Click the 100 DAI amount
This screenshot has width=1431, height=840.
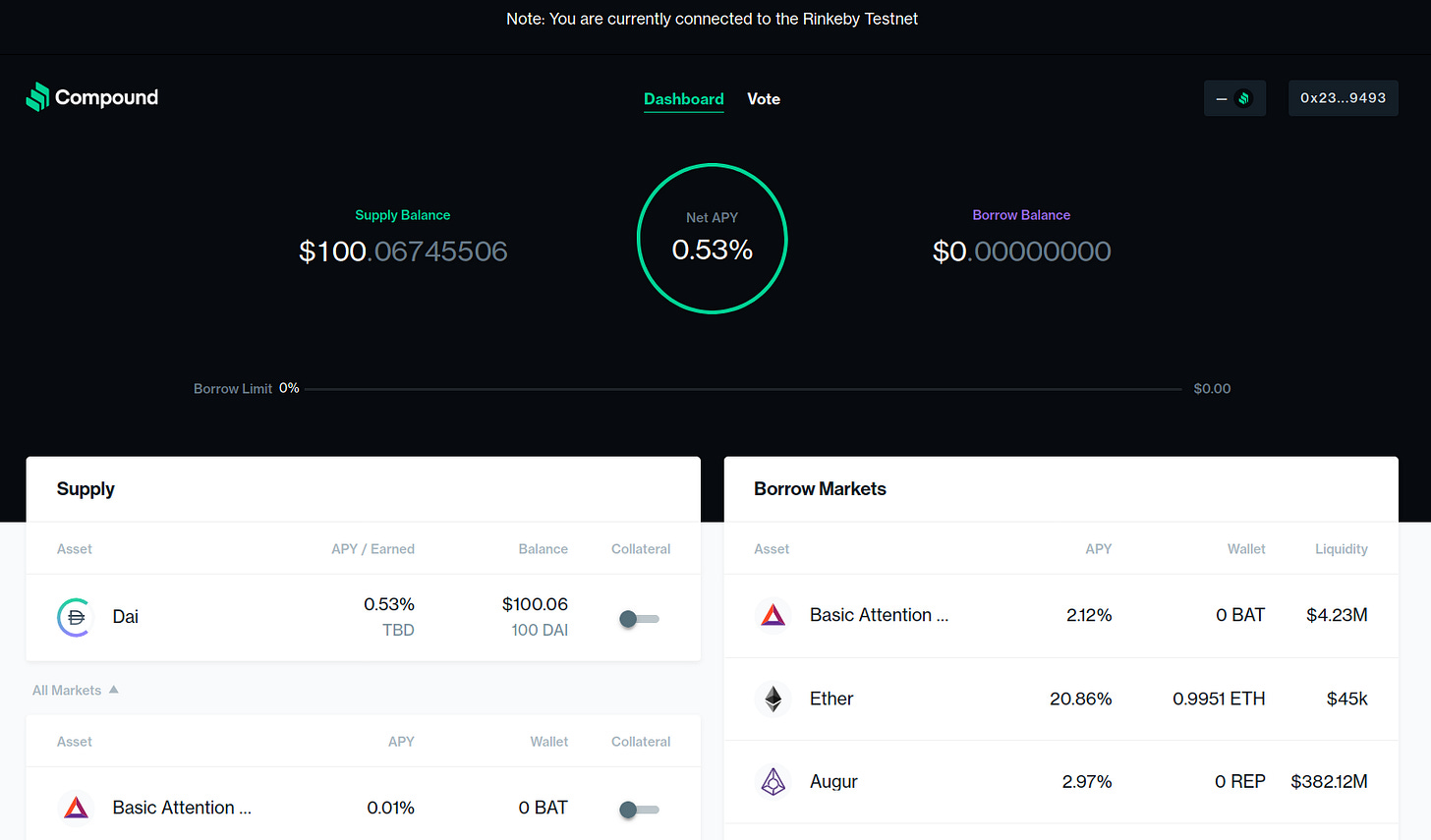[540, 630]
